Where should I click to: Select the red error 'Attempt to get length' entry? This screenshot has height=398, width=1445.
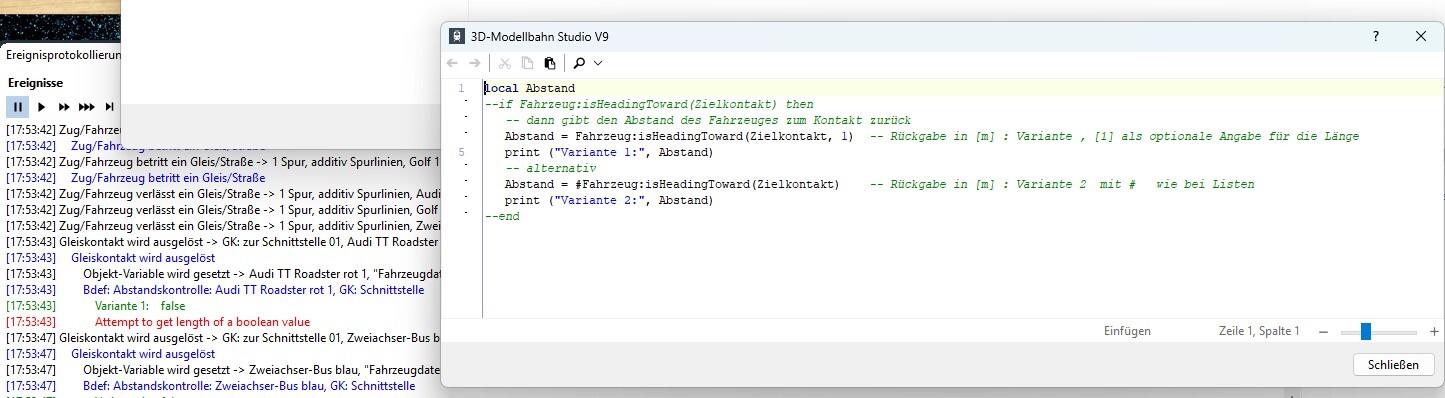pyautogui.click(x=202, y=322)
